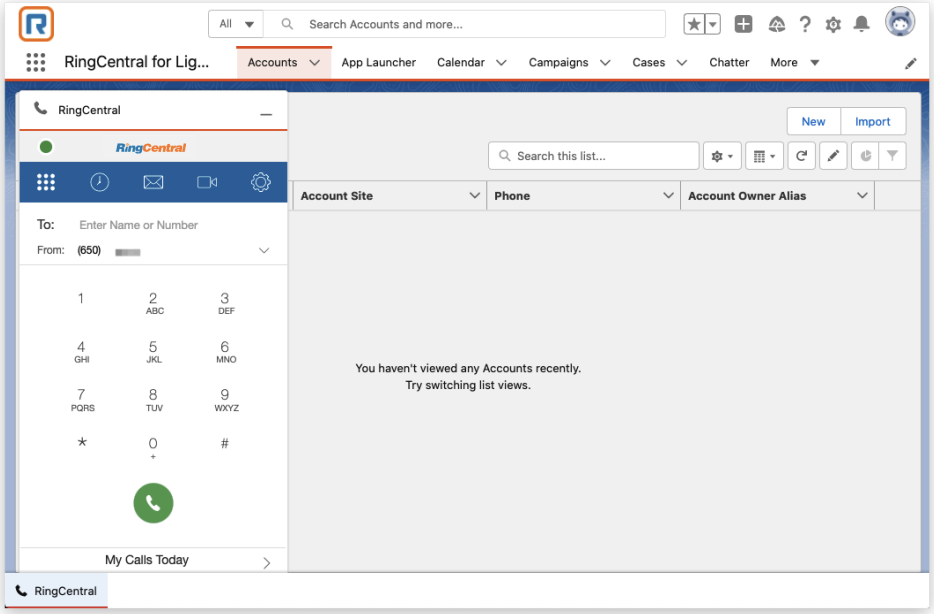Expand the favorites list dropdown arrow
The width and height of the screenshot is (934, 614).
pyautogui.click(x=713, y=24)
